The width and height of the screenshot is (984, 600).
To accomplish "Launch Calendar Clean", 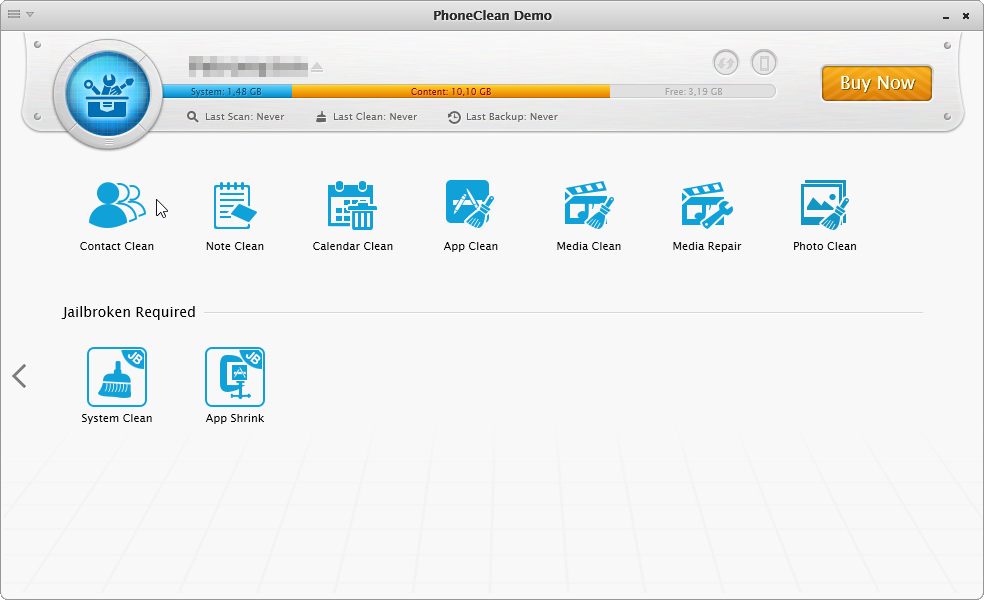I will point(353,216).
